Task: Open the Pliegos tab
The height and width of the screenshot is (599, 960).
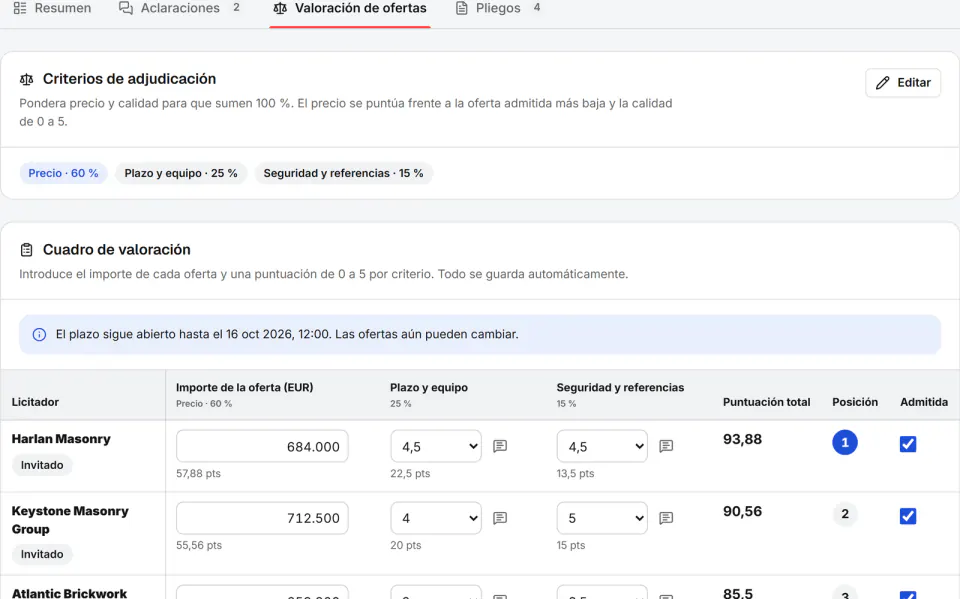Action: (x=498, y=8)
